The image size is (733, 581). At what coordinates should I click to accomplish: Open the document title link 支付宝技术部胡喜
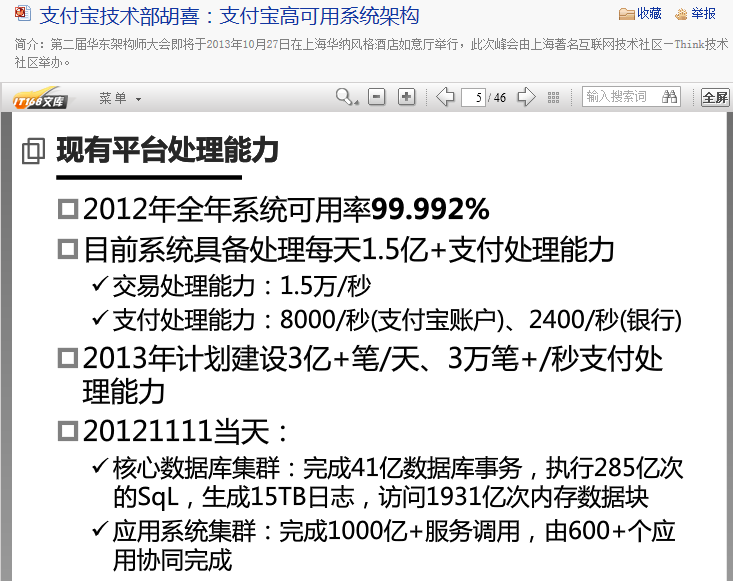click(229, 16)
